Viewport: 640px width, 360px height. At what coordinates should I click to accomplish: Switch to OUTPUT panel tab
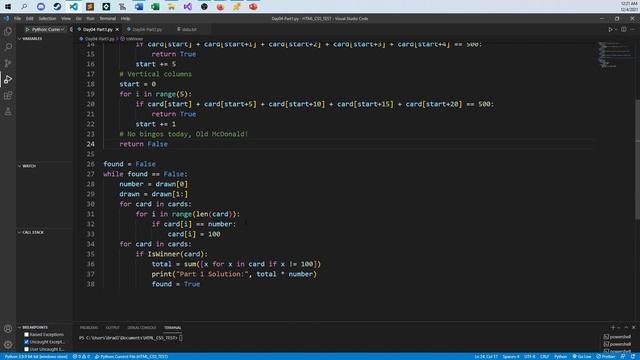point(113,327)
